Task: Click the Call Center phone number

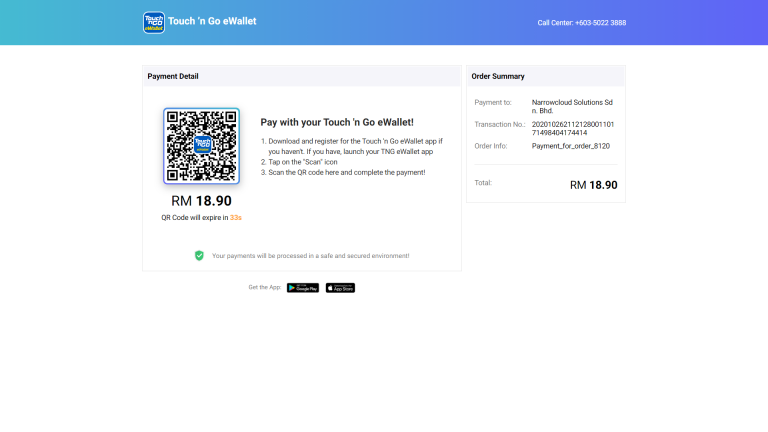Action: [581, 23]
